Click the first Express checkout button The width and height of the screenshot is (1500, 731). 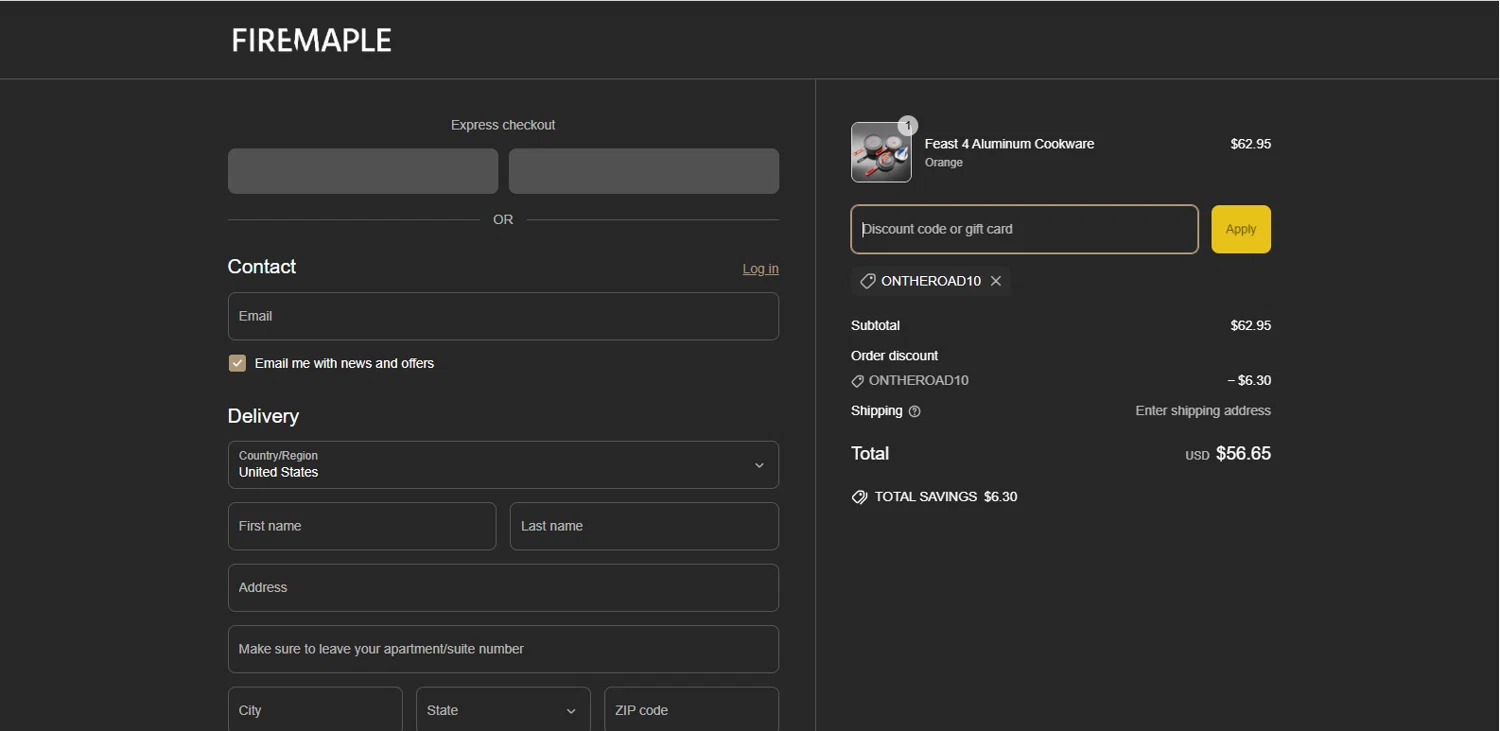tap(363, 171)
